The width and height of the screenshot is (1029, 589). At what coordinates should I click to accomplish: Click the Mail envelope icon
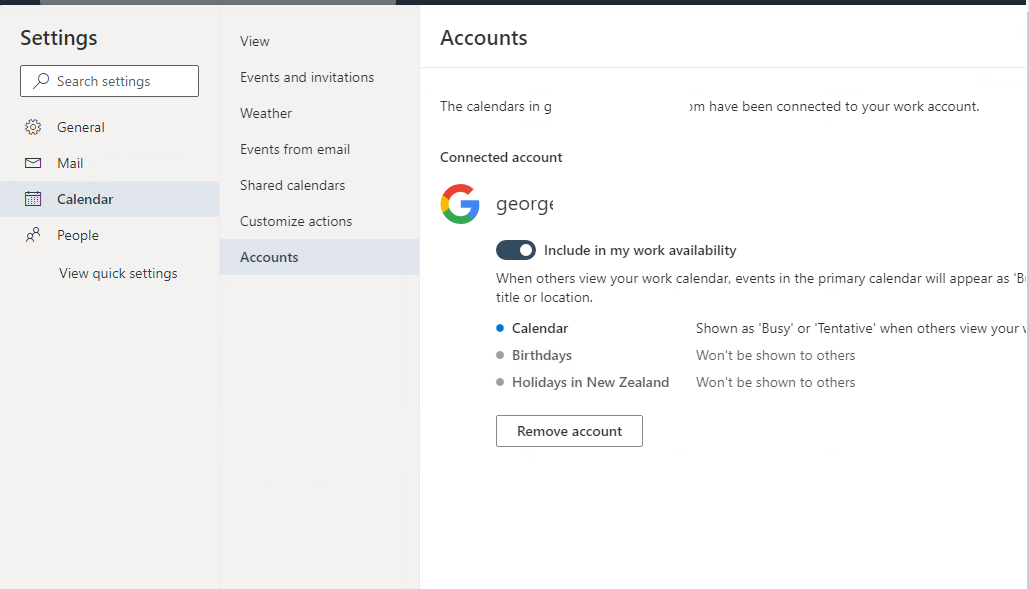click(x=33, y=163)
